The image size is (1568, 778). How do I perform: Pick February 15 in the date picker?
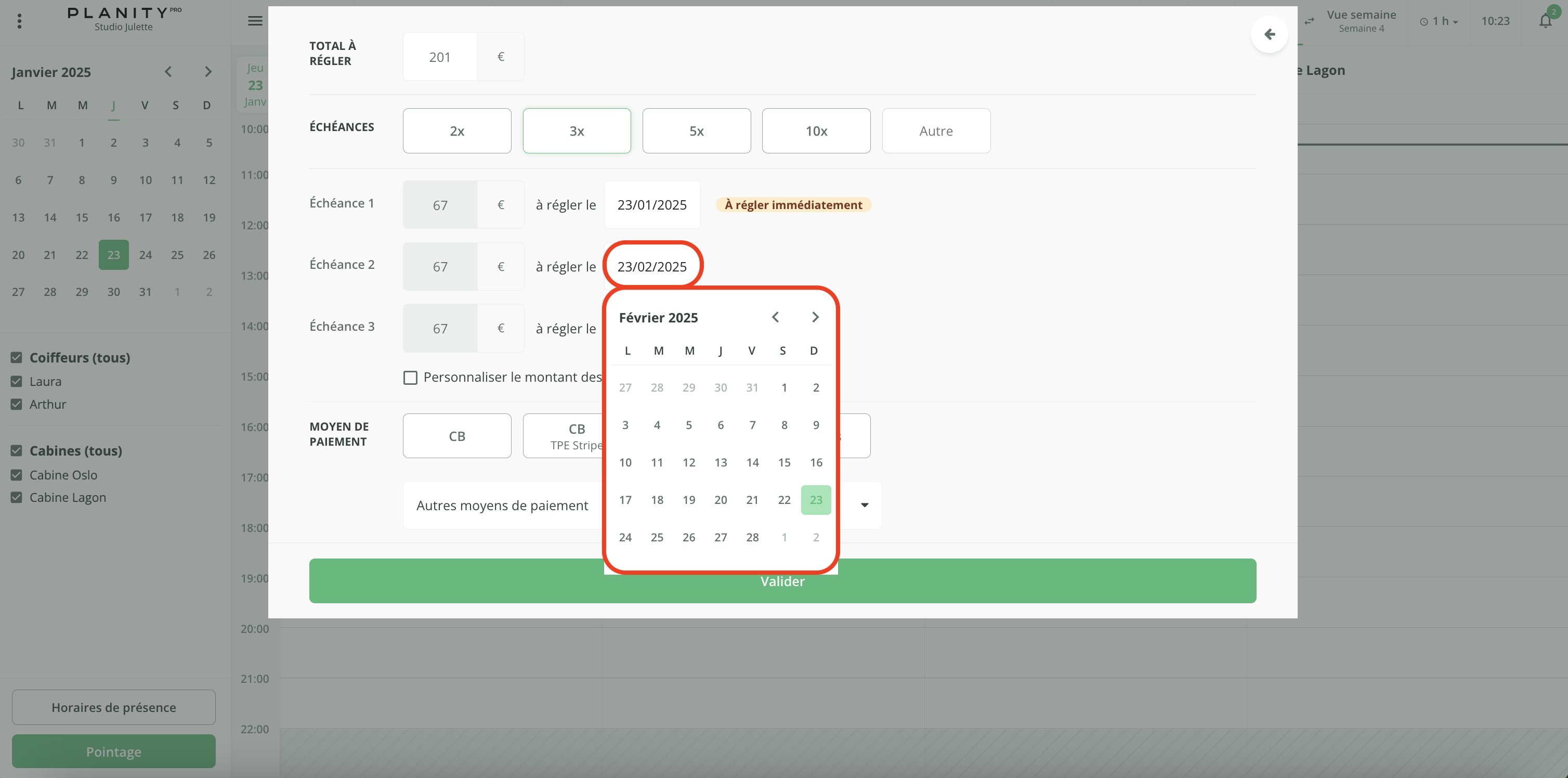pyautogui.click(x=784, y=463)
